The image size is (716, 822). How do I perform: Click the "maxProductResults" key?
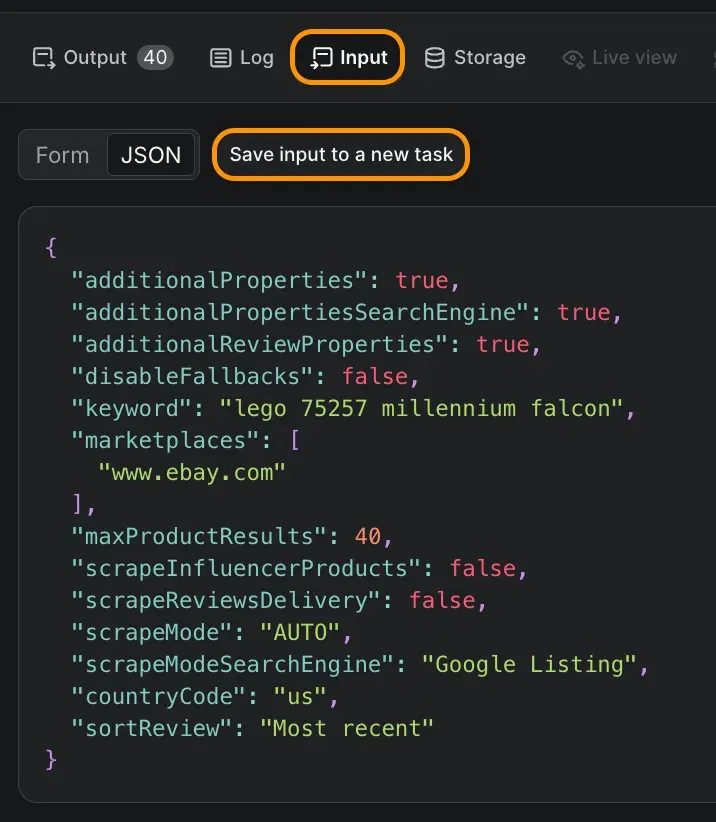(x=199, y=536)
